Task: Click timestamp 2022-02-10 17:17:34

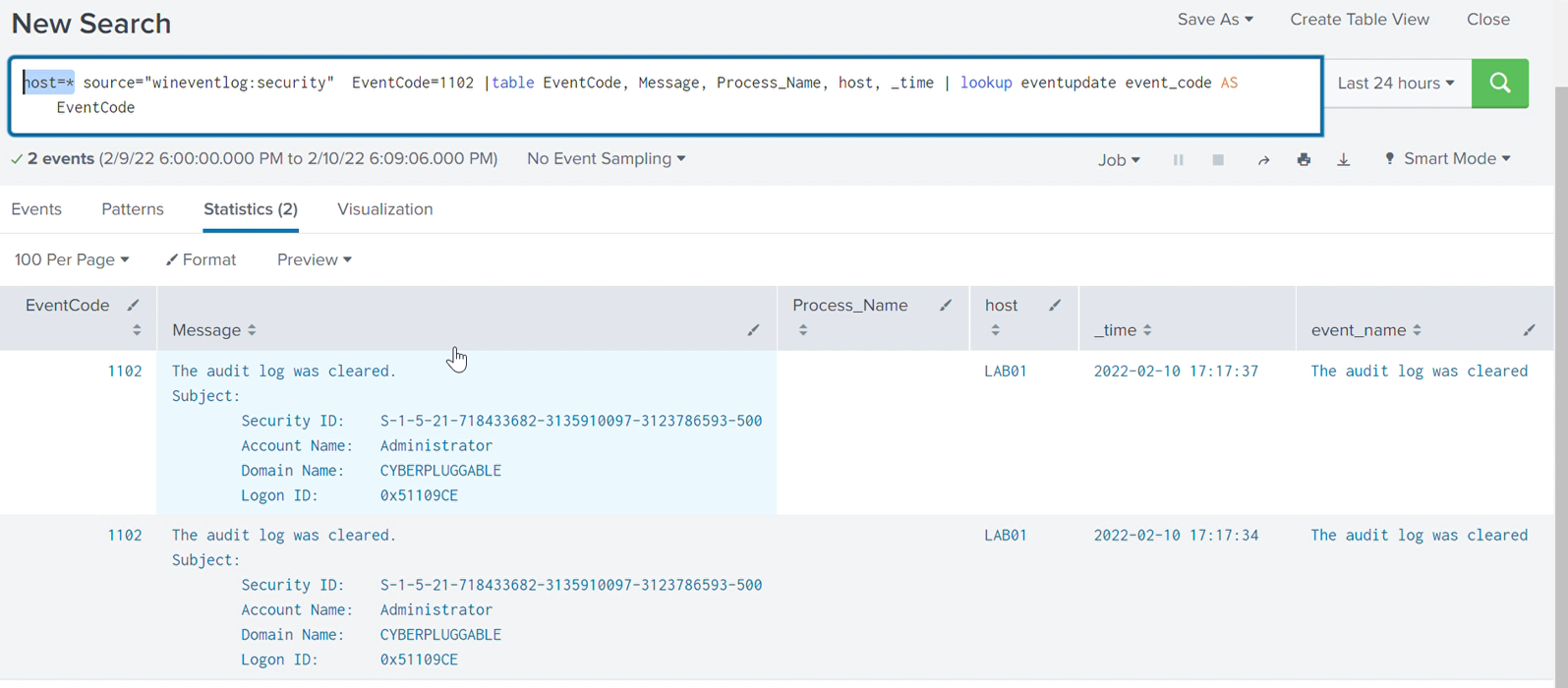Action: pos(1176,536)
